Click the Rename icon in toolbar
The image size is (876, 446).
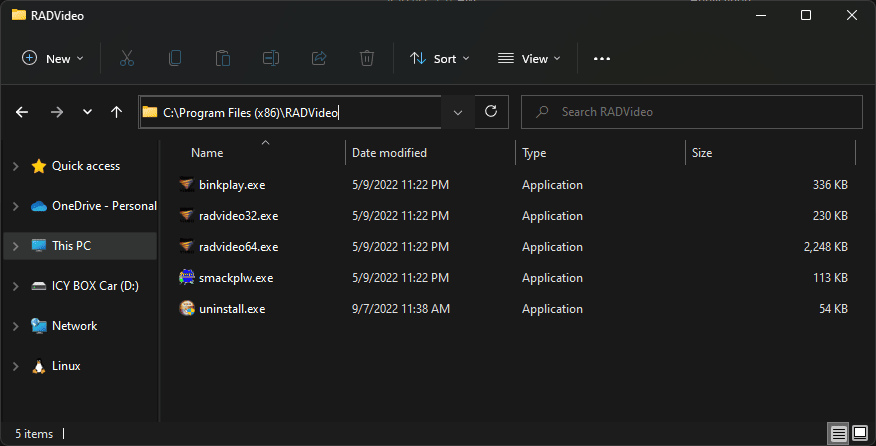(271, 58)
